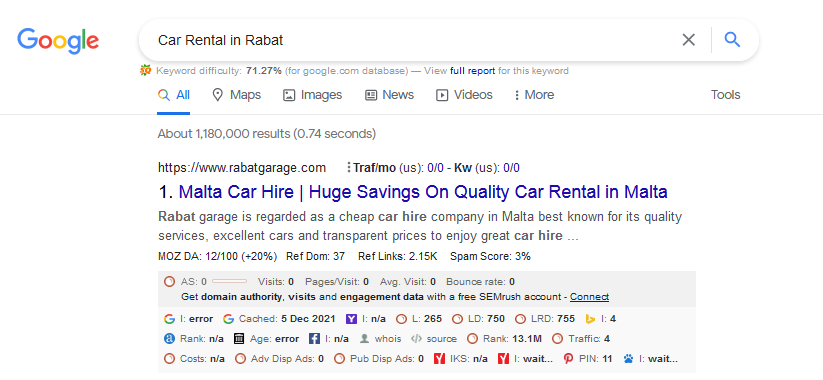Screen dimensions: 823x380
Task: Click the Facebook likes icon
Action: (314, 339)
